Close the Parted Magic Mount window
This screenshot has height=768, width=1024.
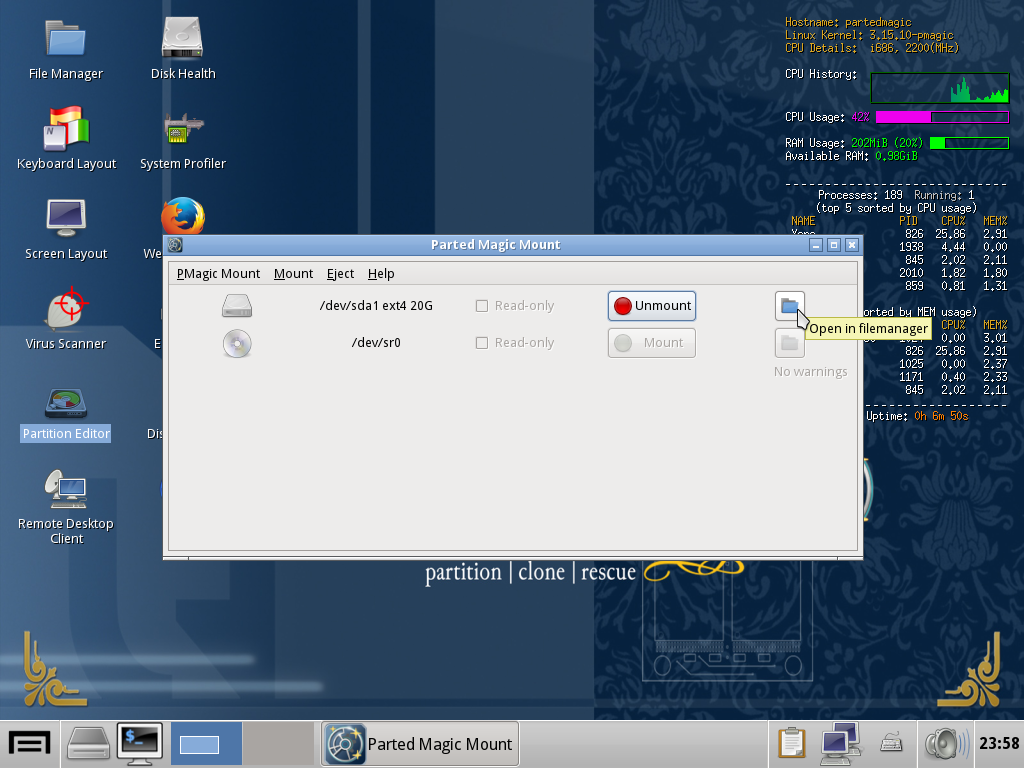[x=852, y=245]
